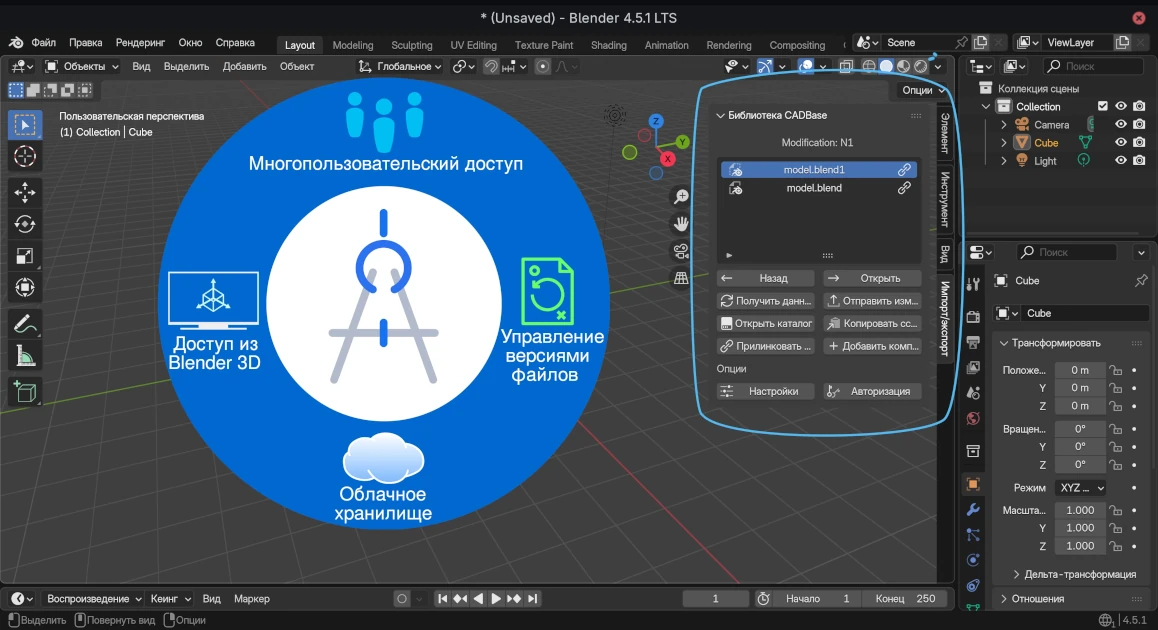Screen dimensions: 1158x630
Task: Toggle the Collection checkbox in the outliner
Action: [x=1103, y=106]
